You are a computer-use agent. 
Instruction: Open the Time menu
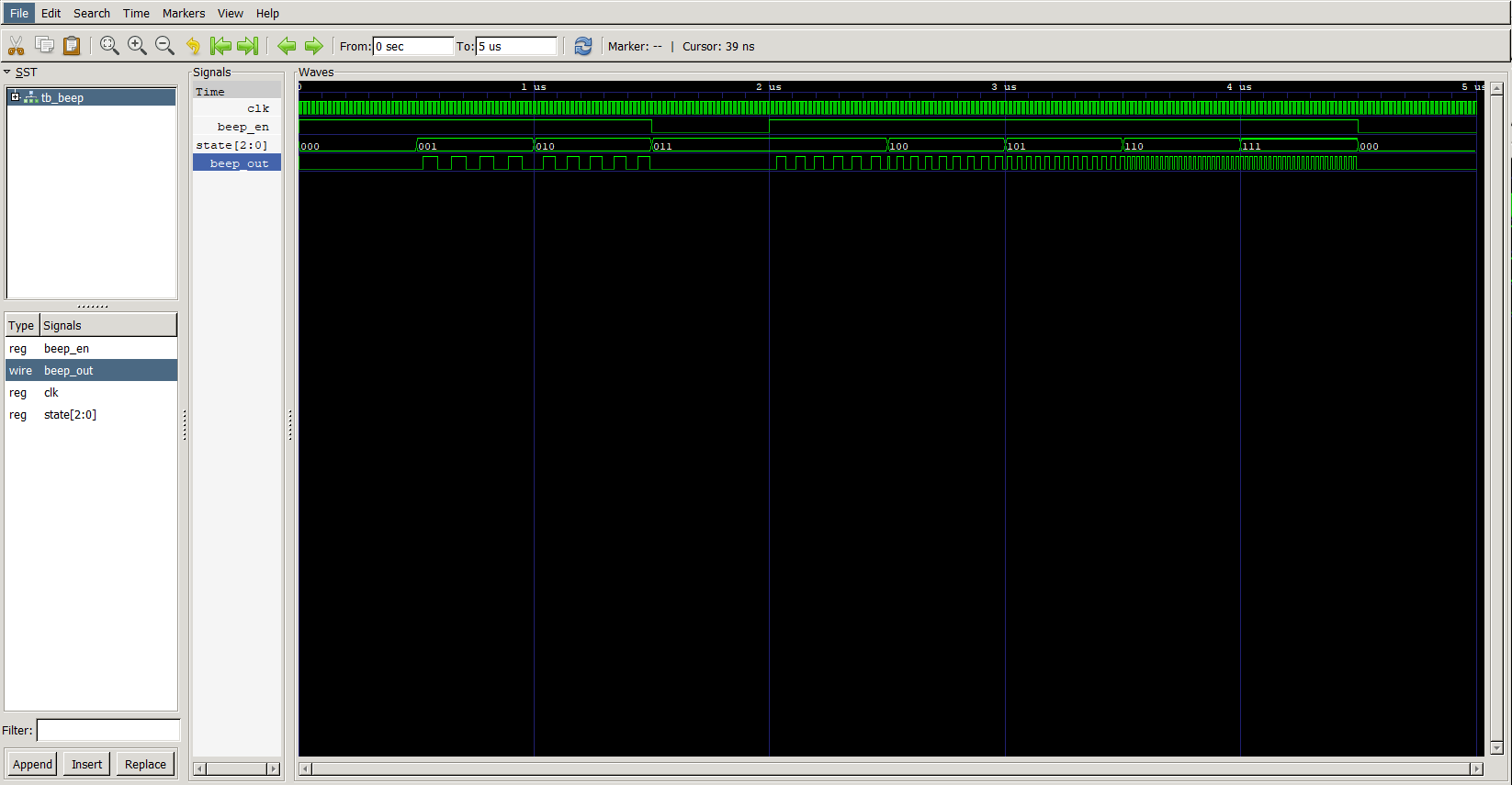point(136,13)
